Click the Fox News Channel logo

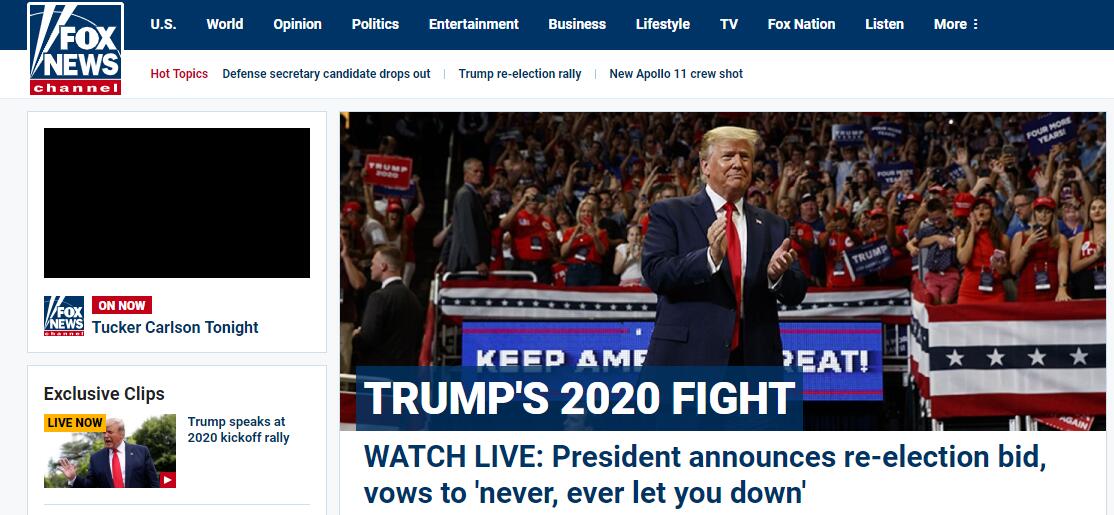75,49
